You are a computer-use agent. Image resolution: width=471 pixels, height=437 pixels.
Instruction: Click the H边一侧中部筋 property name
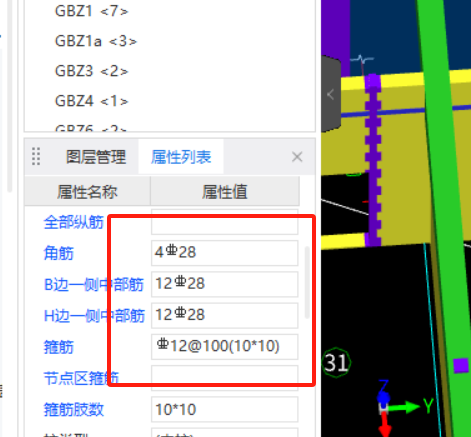[94, 316]
